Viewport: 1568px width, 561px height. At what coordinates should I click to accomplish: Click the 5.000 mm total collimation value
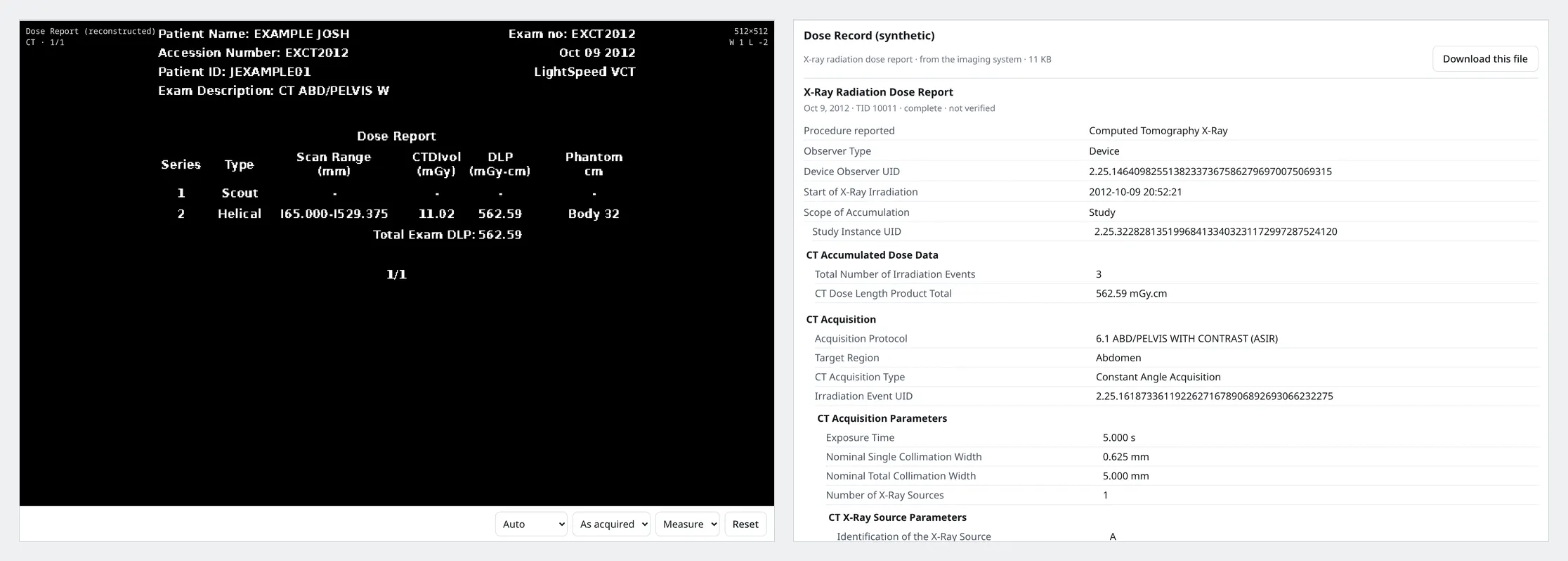1126,476
